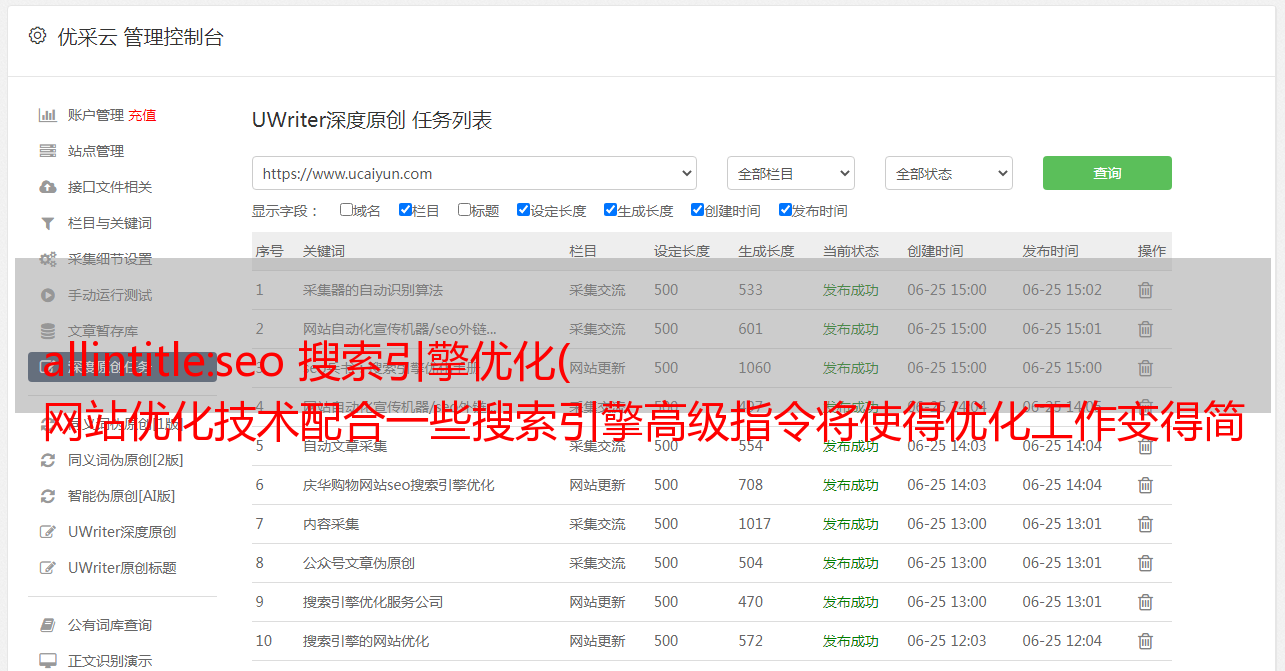Click the edit icon for UWriter原创标题
The image size is (1285, 671).
coord(47,568)
